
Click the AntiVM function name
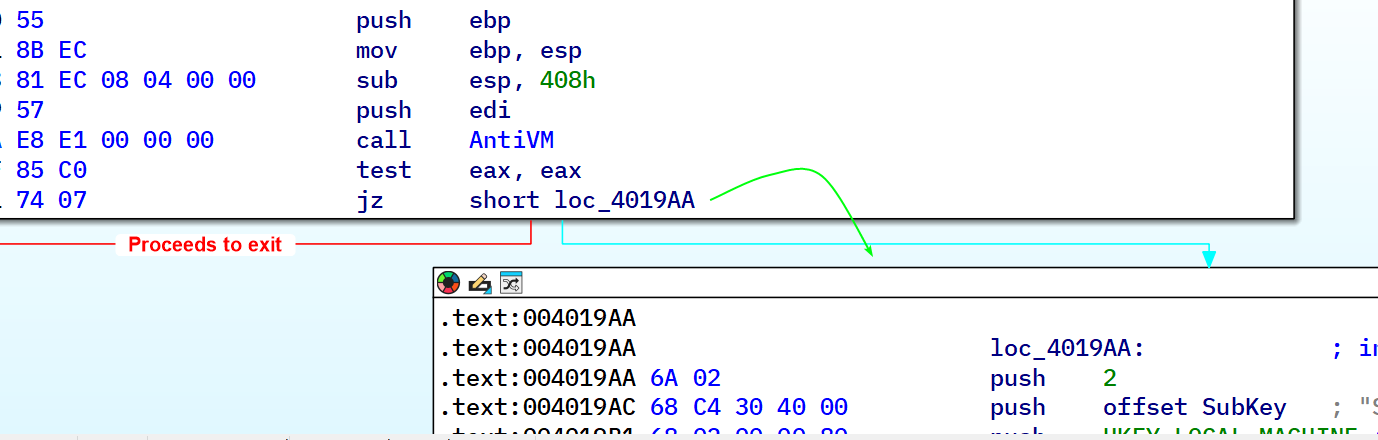pyautogui.click(x=511, y=141)
